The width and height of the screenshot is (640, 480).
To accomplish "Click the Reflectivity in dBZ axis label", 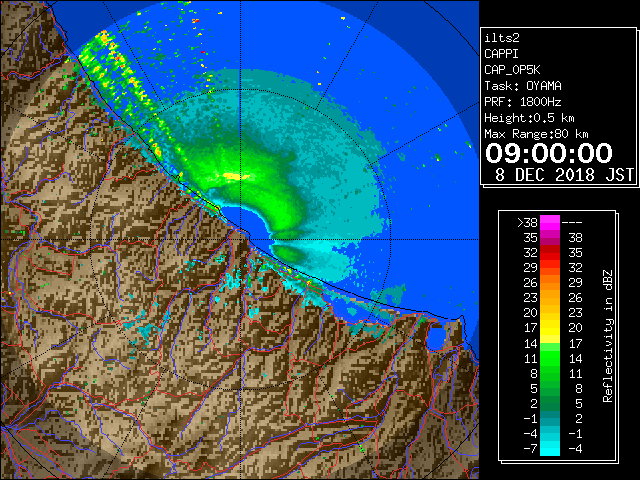I will click(608, 336).
